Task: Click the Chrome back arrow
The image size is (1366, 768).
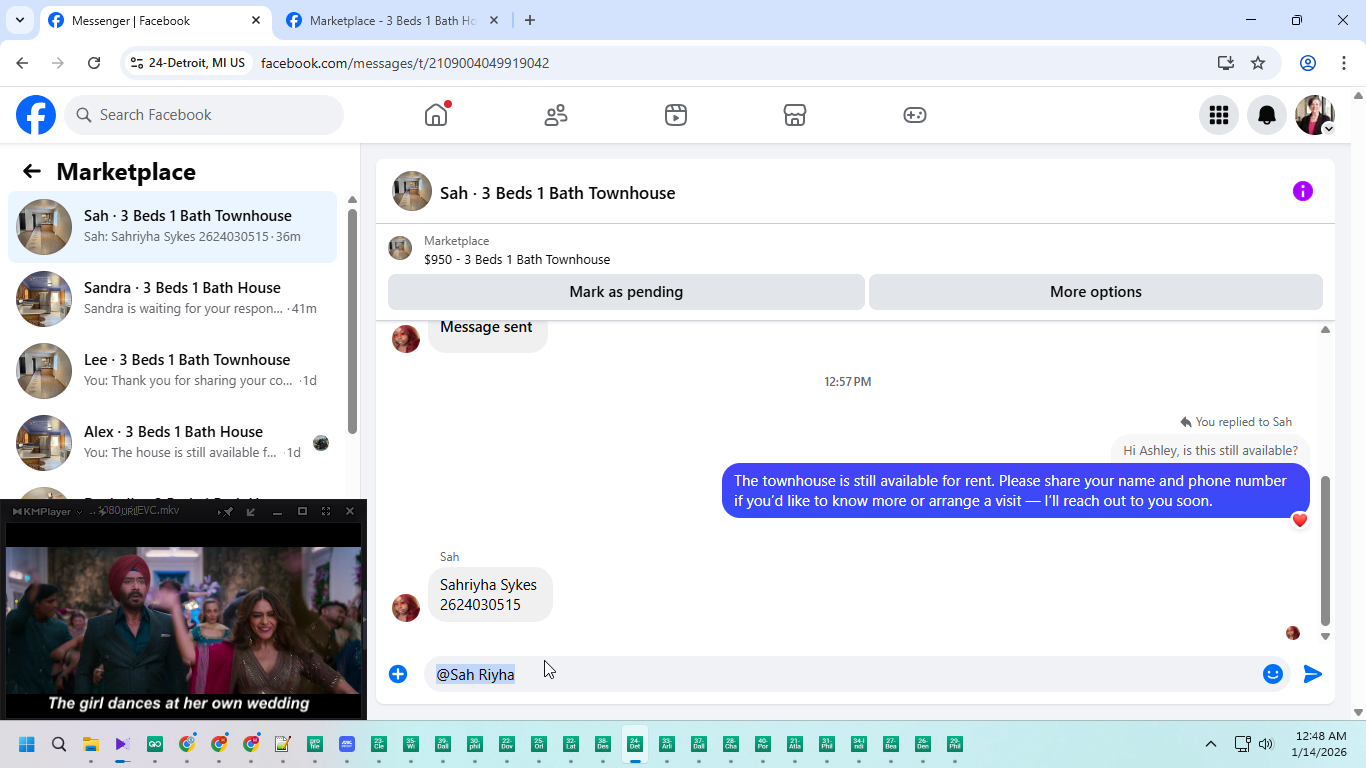Action: [22, 63]
